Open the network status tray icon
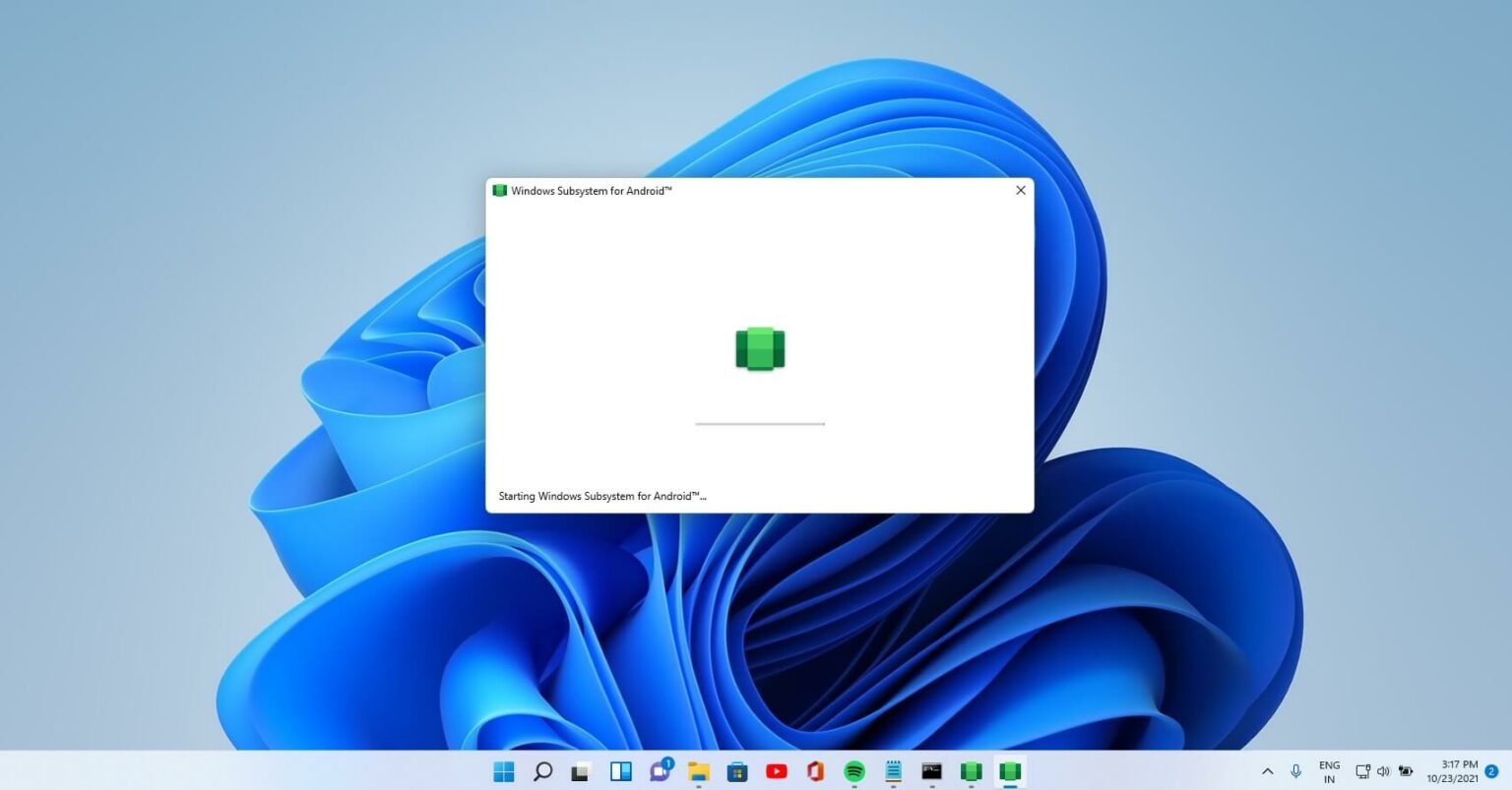 coord(1363,771)
